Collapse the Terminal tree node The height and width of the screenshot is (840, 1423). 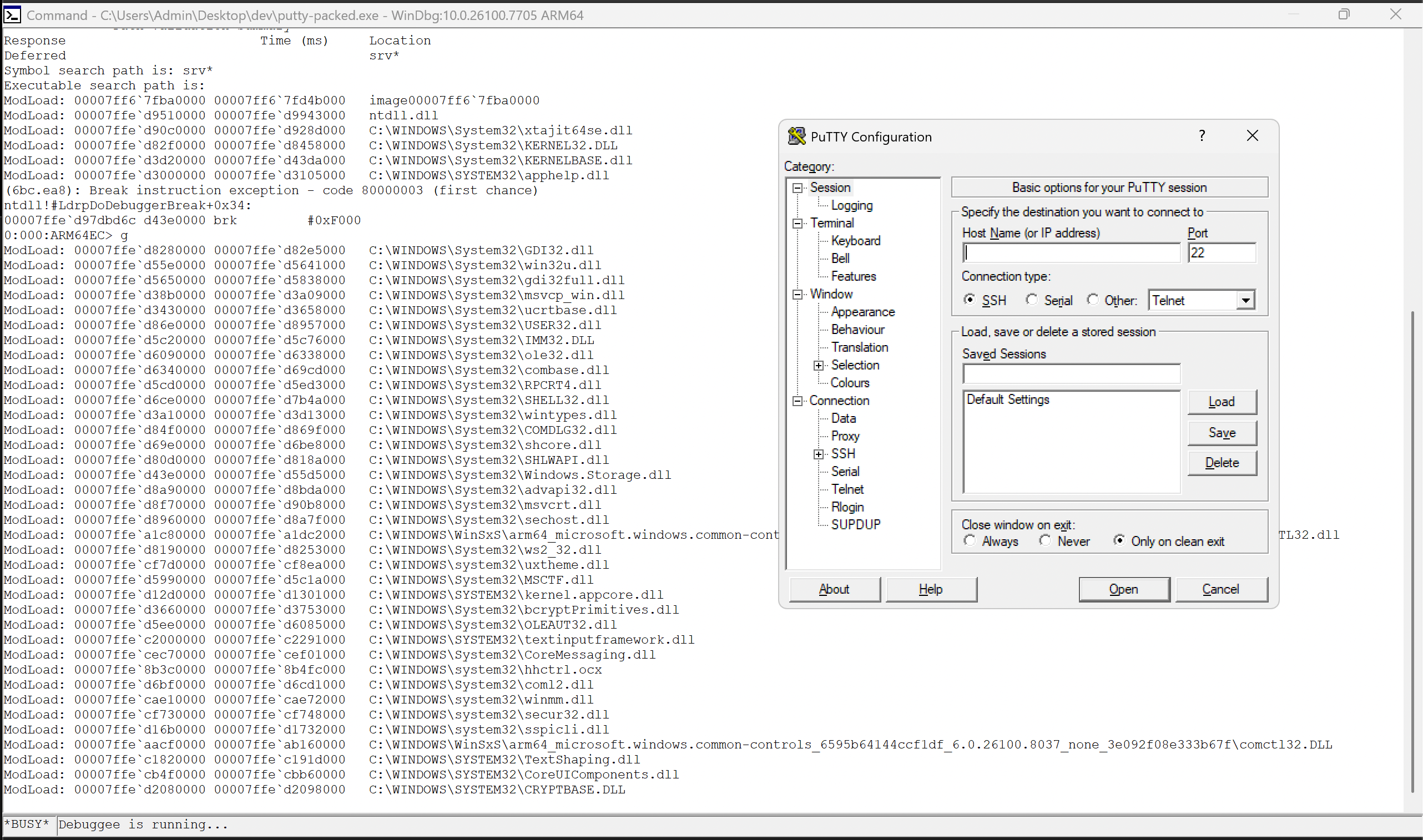pos(798,224)
